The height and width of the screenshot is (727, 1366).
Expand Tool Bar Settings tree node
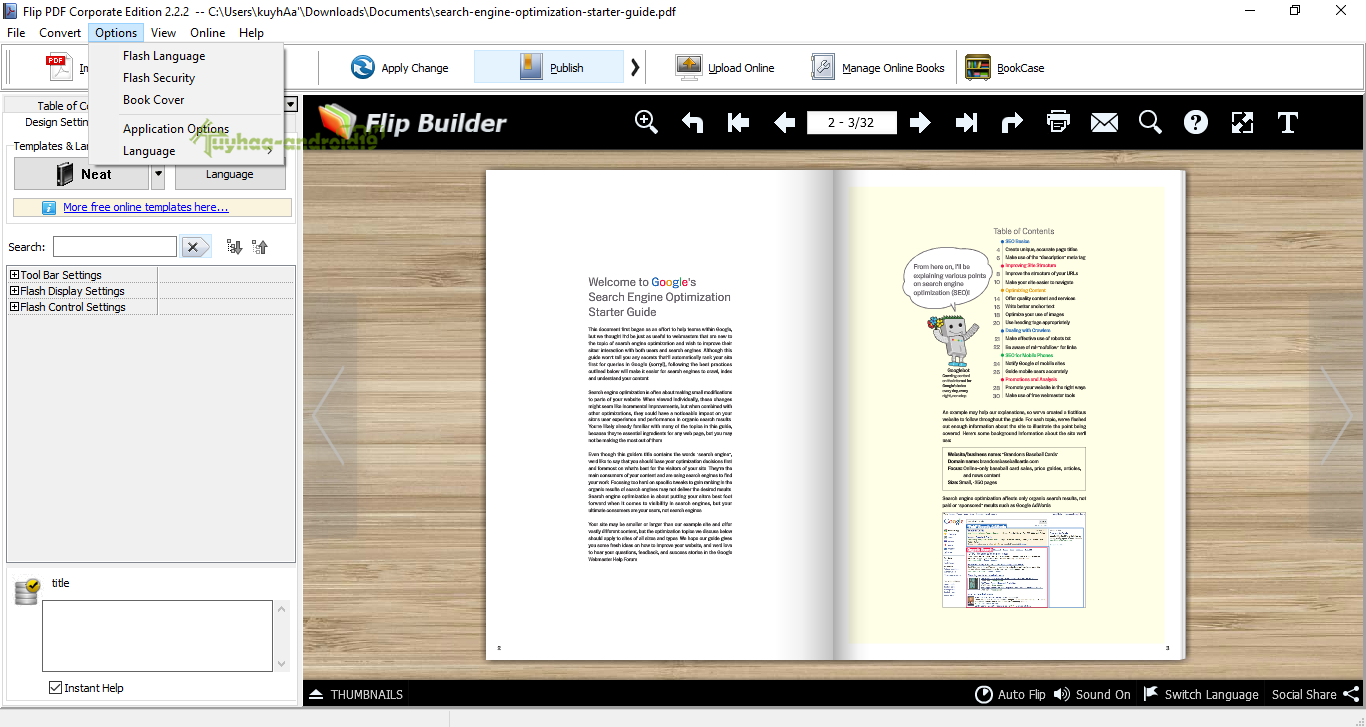click(15, 275)
